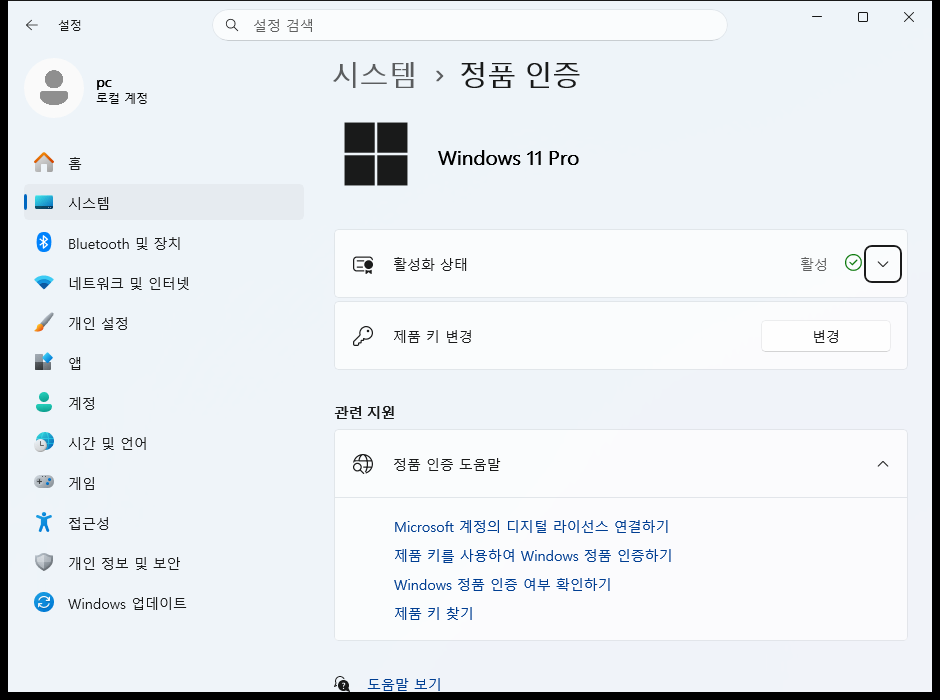Minimize the 설정 window

[817, 17]
